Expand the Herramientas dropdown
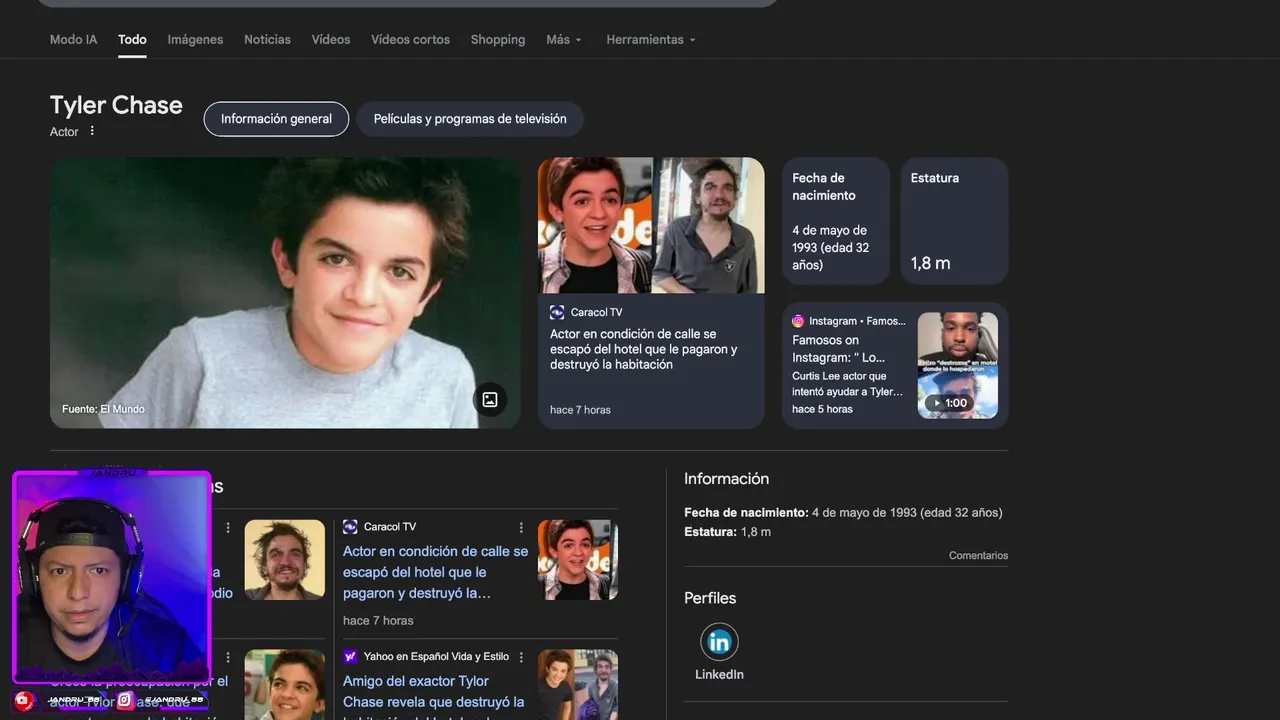 click(651, 39)
